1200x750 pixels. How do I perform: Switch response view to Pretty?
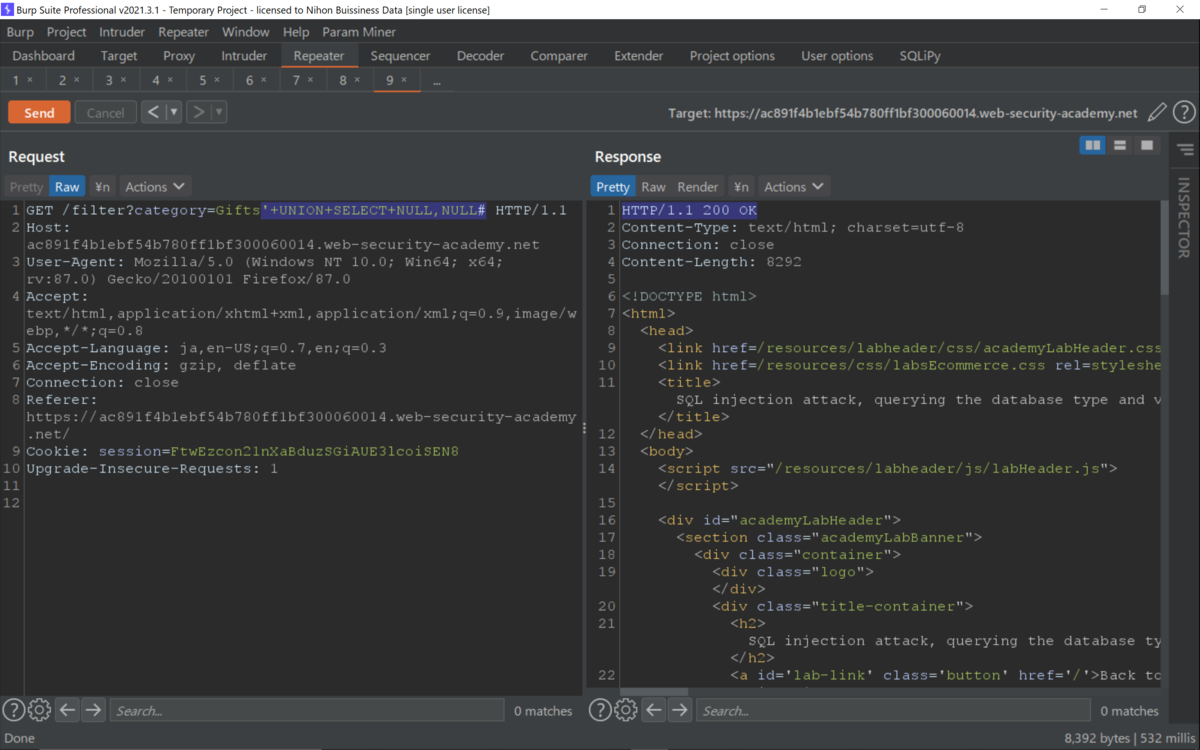[x=613, y=187]
